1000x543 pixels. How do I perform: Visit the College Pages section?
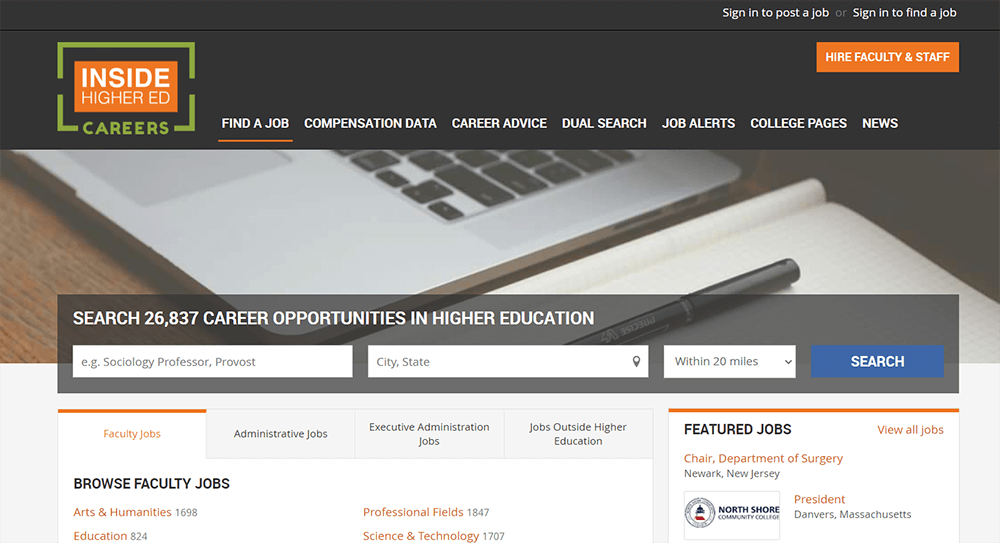798,124
